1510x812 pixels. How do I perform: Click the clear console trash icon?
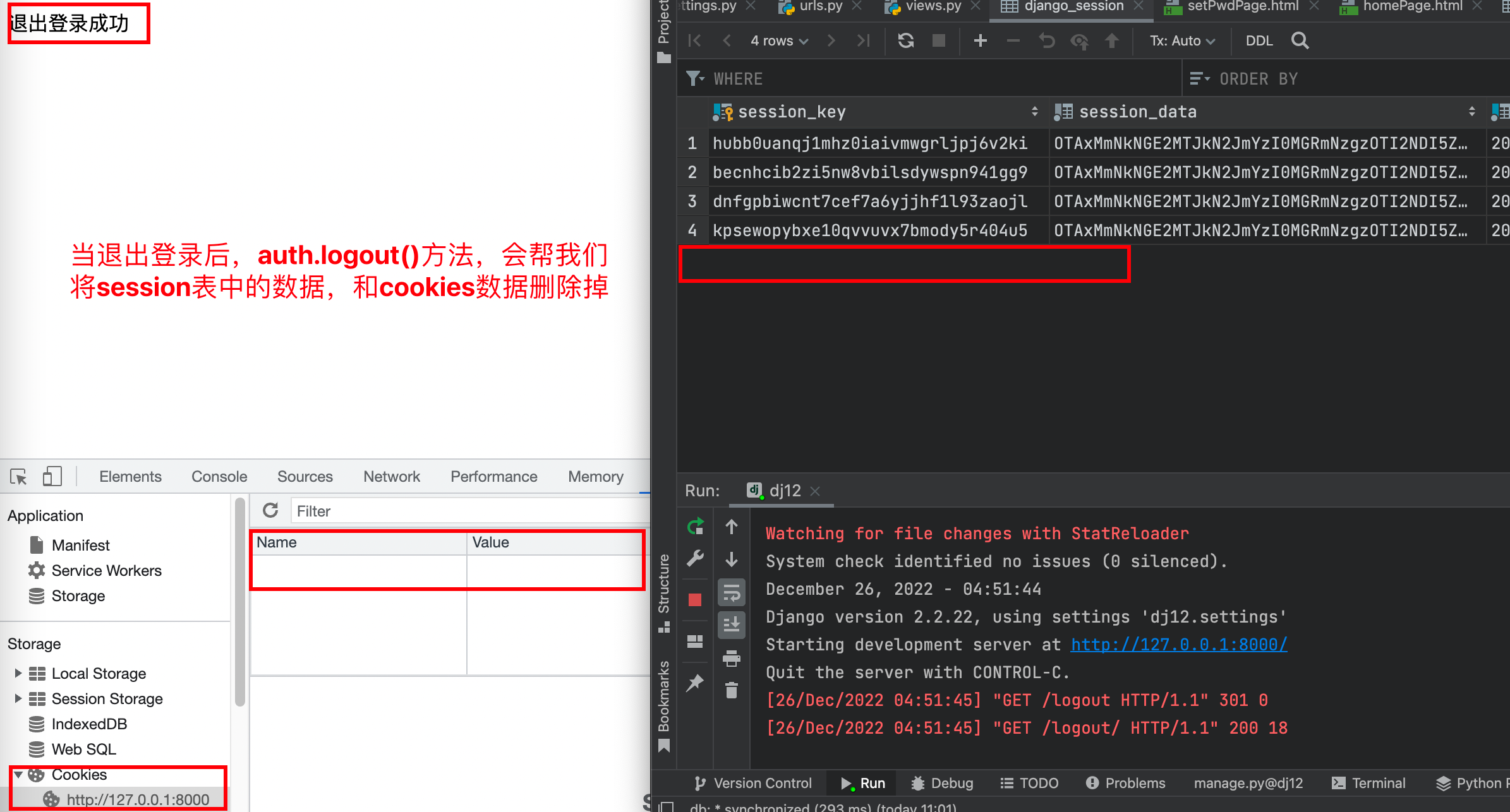(x=732, y=690)
